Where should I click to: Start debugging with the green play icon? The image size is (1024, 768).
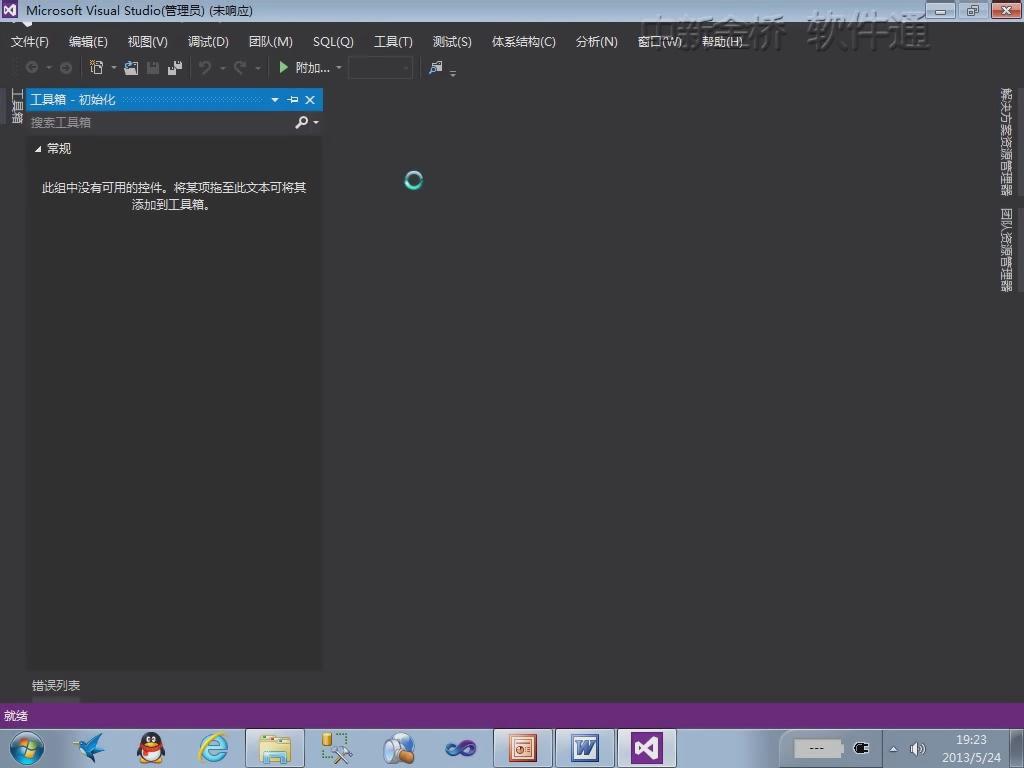pyautogui.click(x=283, y=67)
